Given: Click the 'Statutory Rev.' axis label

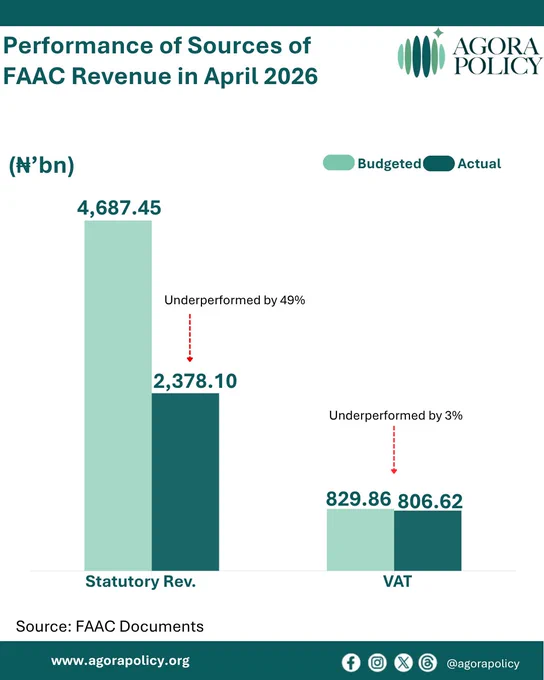Looking at the screenshot, I should [141, 581].
